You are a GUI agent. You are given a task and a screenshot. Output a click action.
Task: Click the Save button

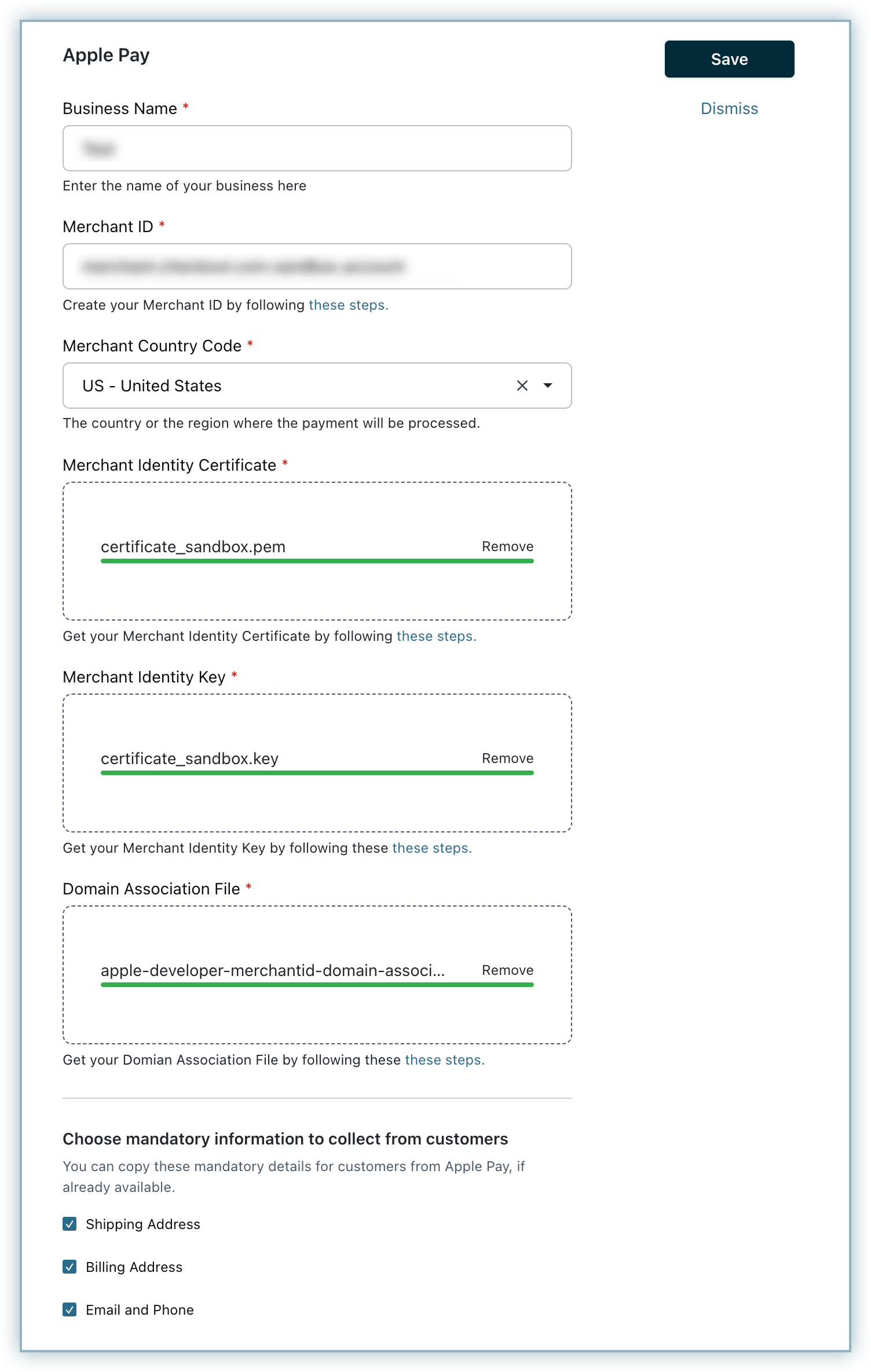[729, 59]
